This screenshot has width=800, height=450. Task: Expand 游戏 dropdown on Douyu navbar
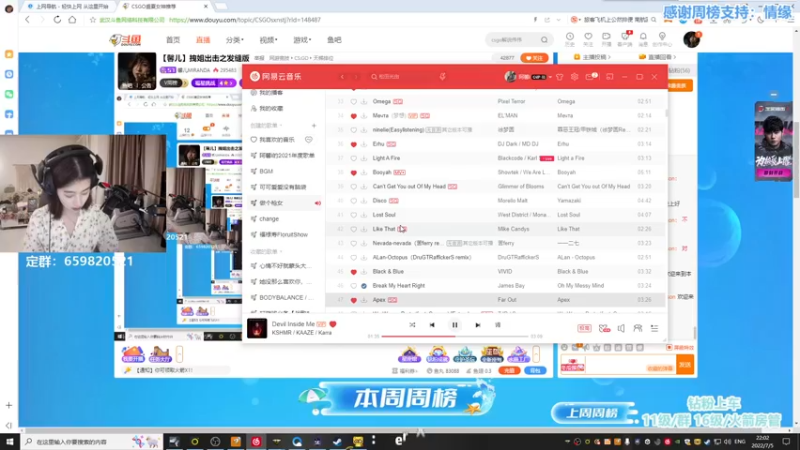point(302,40)
